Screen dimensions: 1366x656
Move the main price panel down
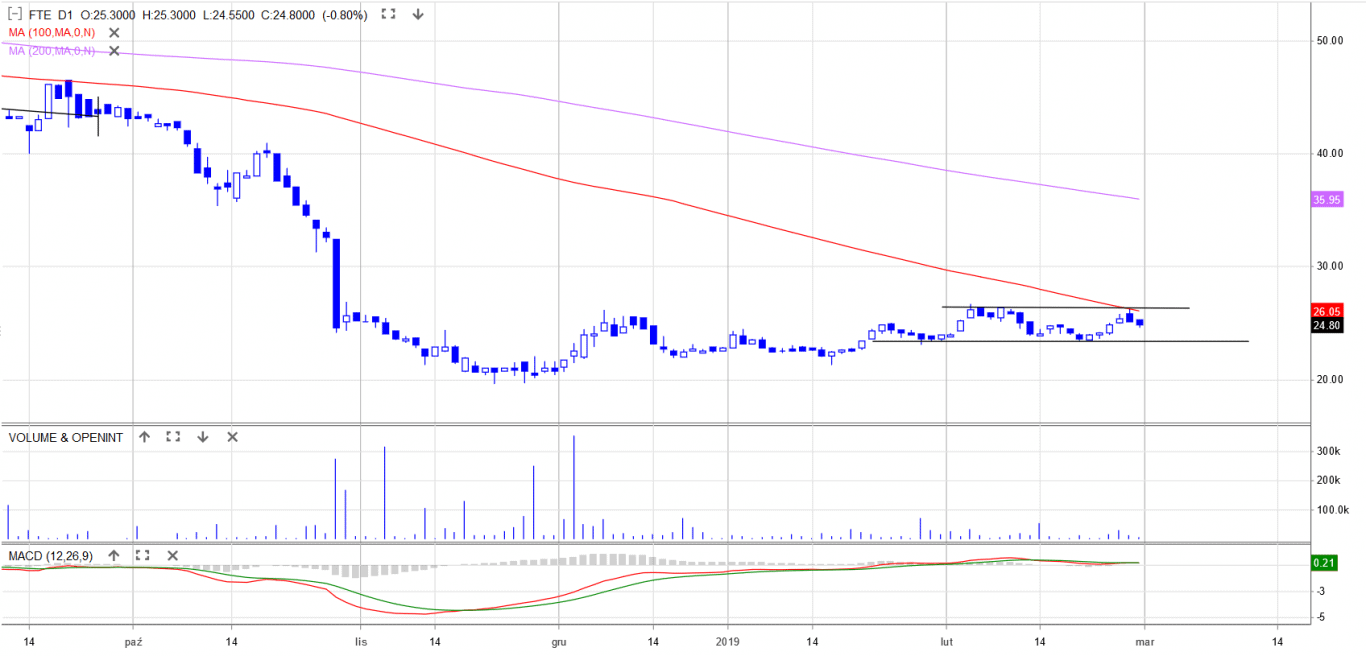[418, 15]
